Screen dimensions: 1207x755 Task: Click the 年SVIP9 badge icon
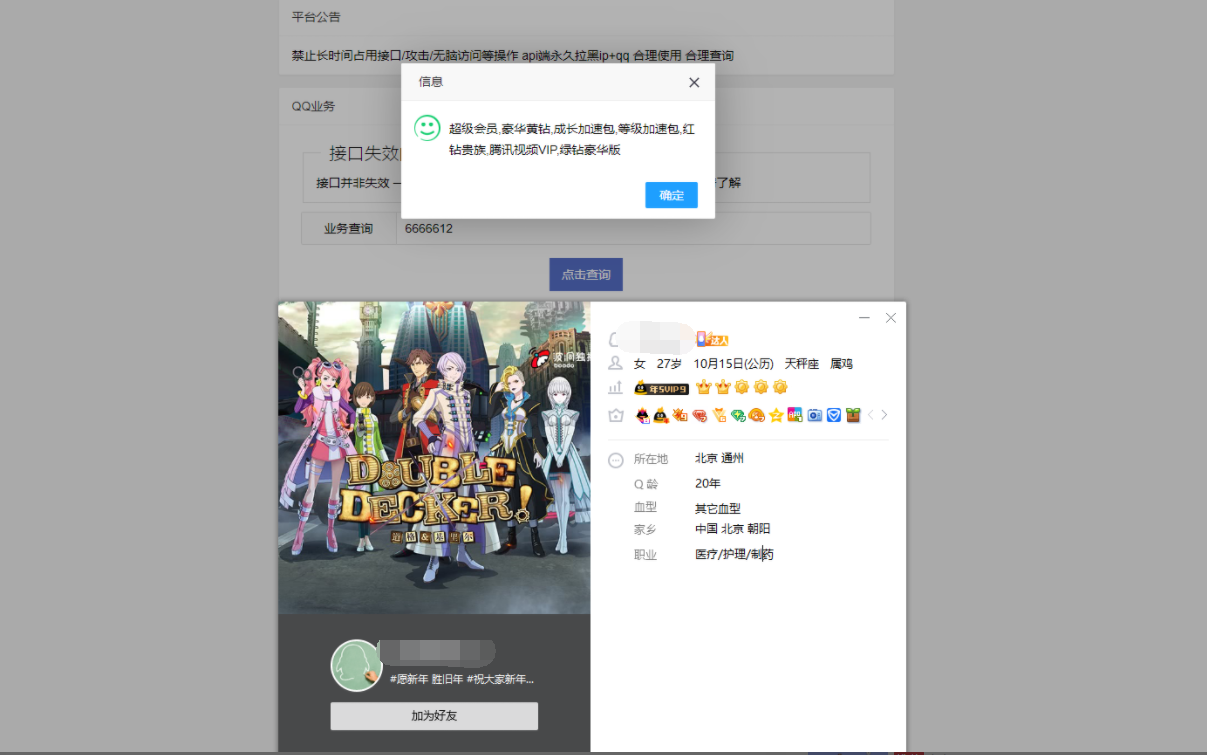664,387
